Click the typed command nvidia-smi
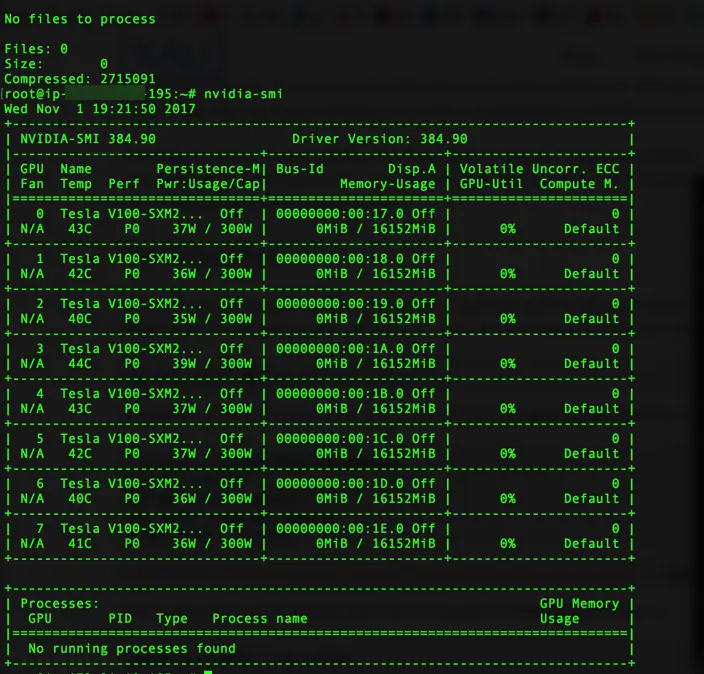This screenshot has width=704, height=674. click(243, 94)
